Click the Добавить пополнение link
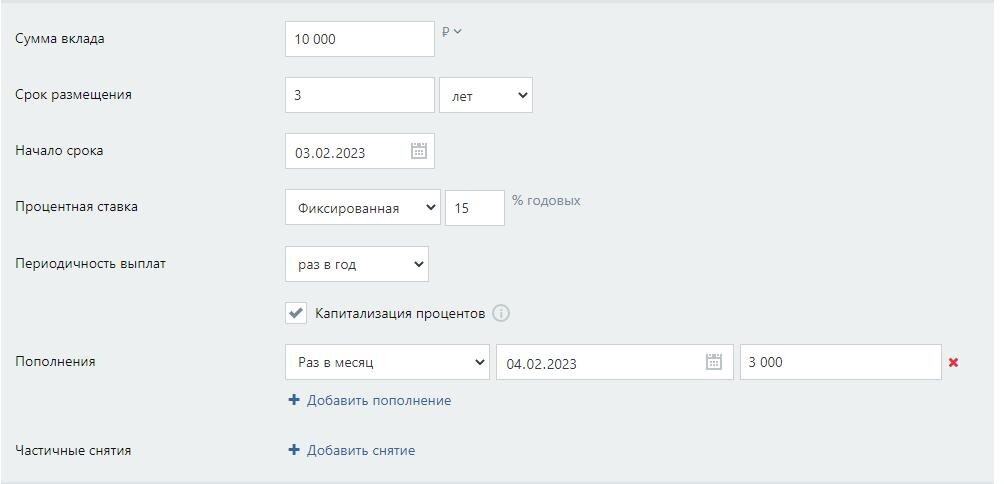This screenshot has height=484, width=1004. pyautogui.click(x=379, y=401)
